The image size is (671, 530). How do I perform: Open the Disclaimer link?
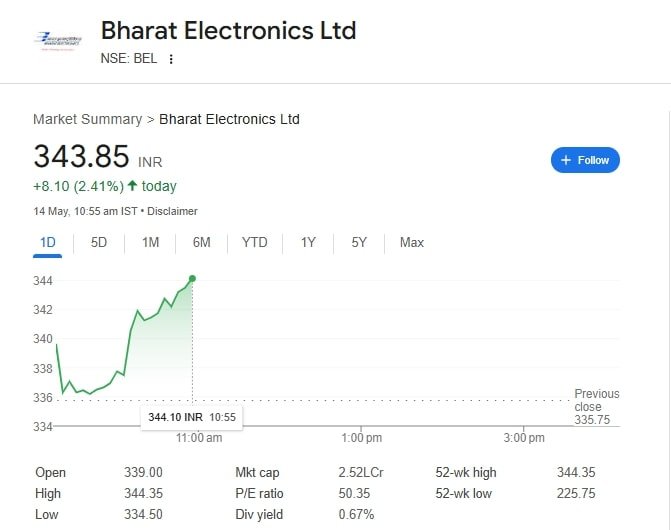[173, 211]
